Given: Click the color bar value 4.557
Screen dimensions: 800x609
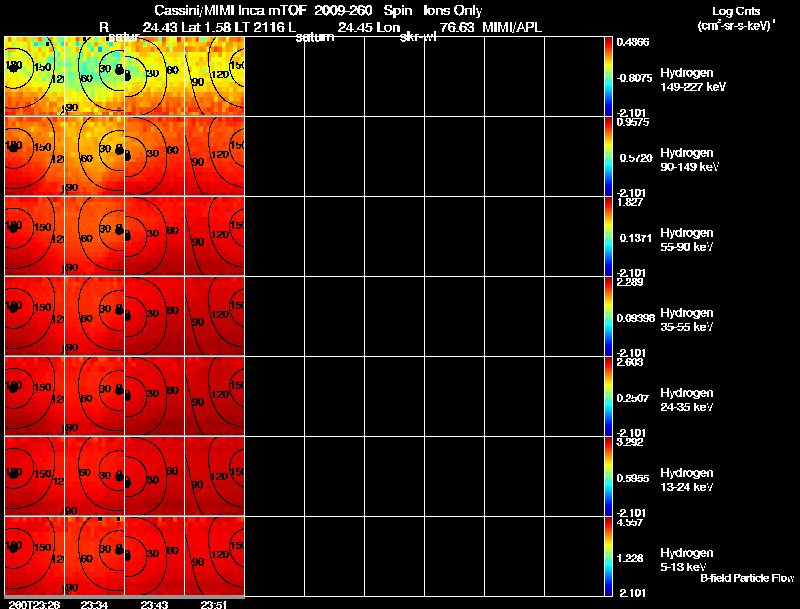Looking at the screenshot, I should click(630, 522).
